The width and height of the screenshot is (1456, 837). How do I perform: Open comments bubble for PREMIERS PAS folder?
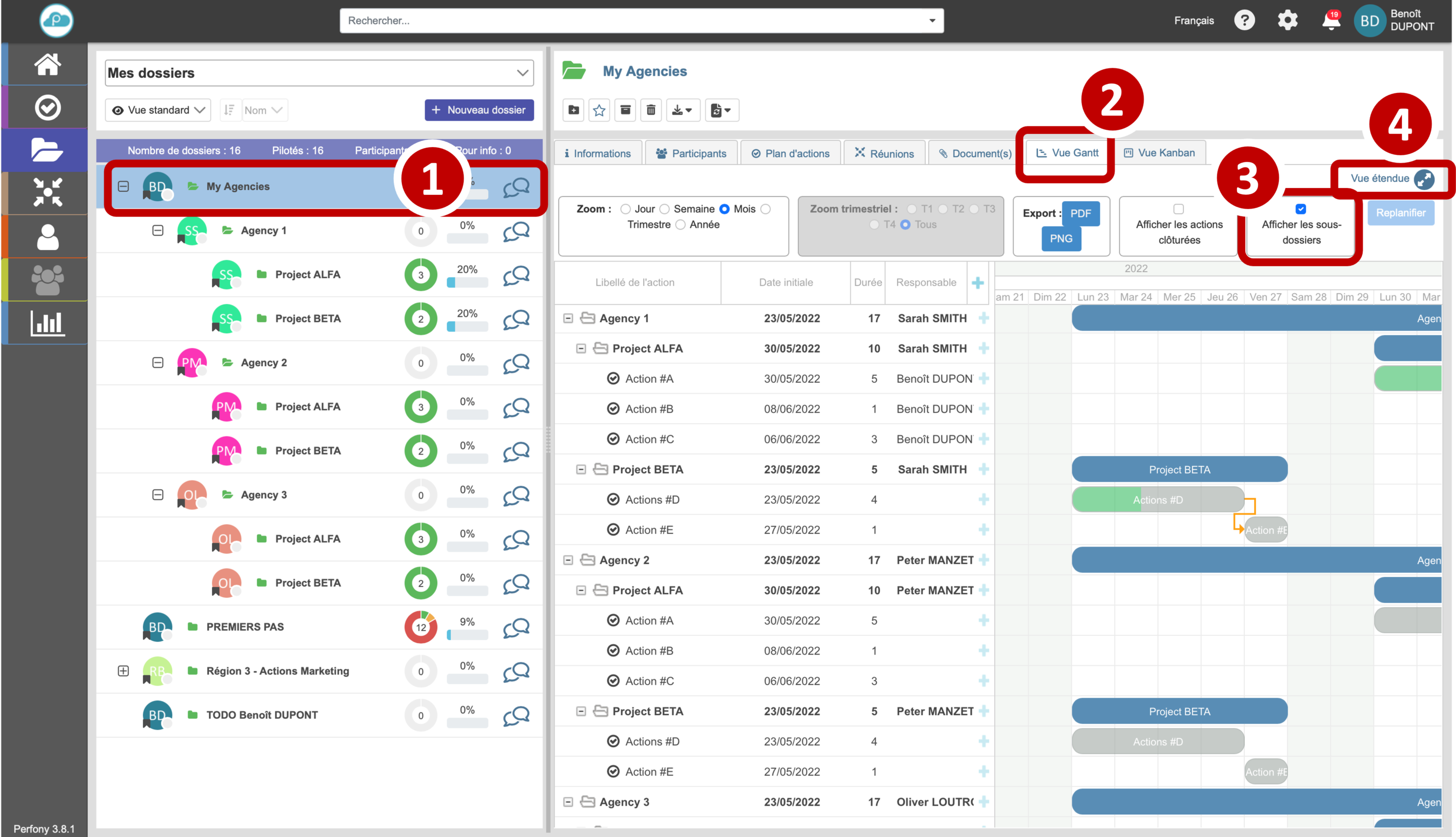pyautogui.click(x=516, y=628)
